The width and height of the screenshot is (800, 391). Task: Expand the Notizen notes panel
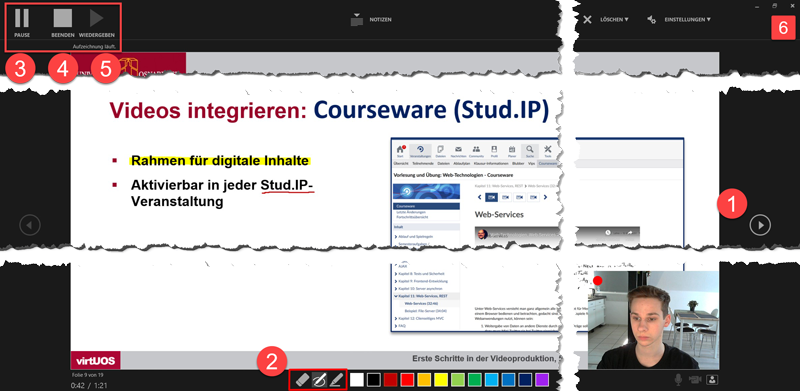click(371, 19)
